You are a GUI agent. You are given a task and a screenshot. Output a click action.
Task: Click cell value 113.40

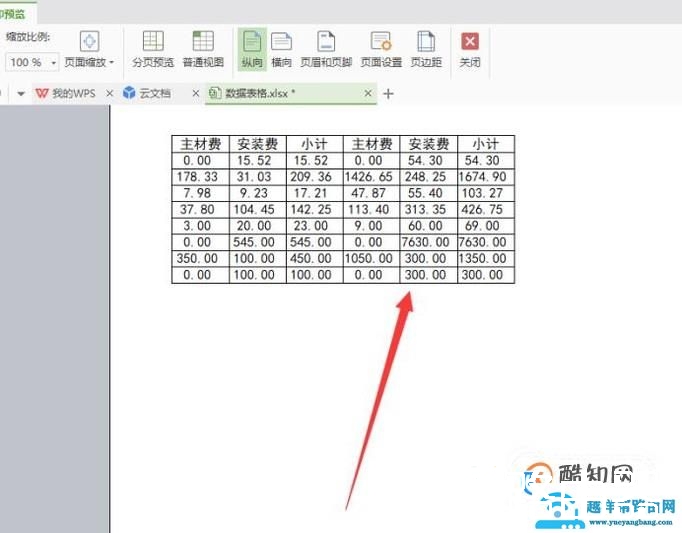click(368, 210)
